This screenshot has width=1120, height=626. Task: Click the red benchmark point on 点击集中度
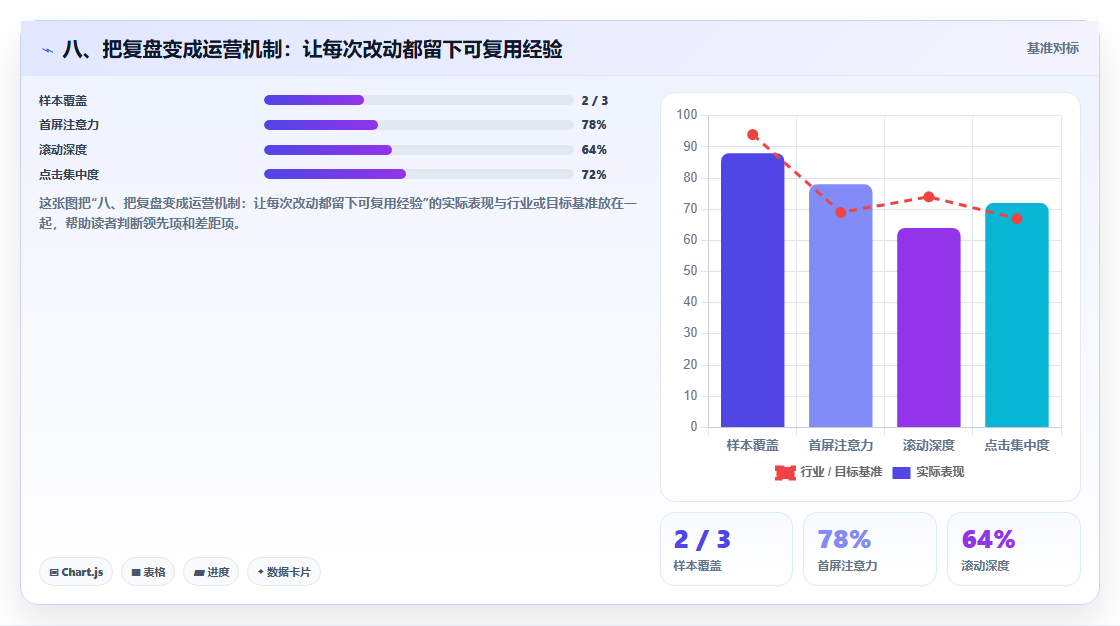point(1016,219)
